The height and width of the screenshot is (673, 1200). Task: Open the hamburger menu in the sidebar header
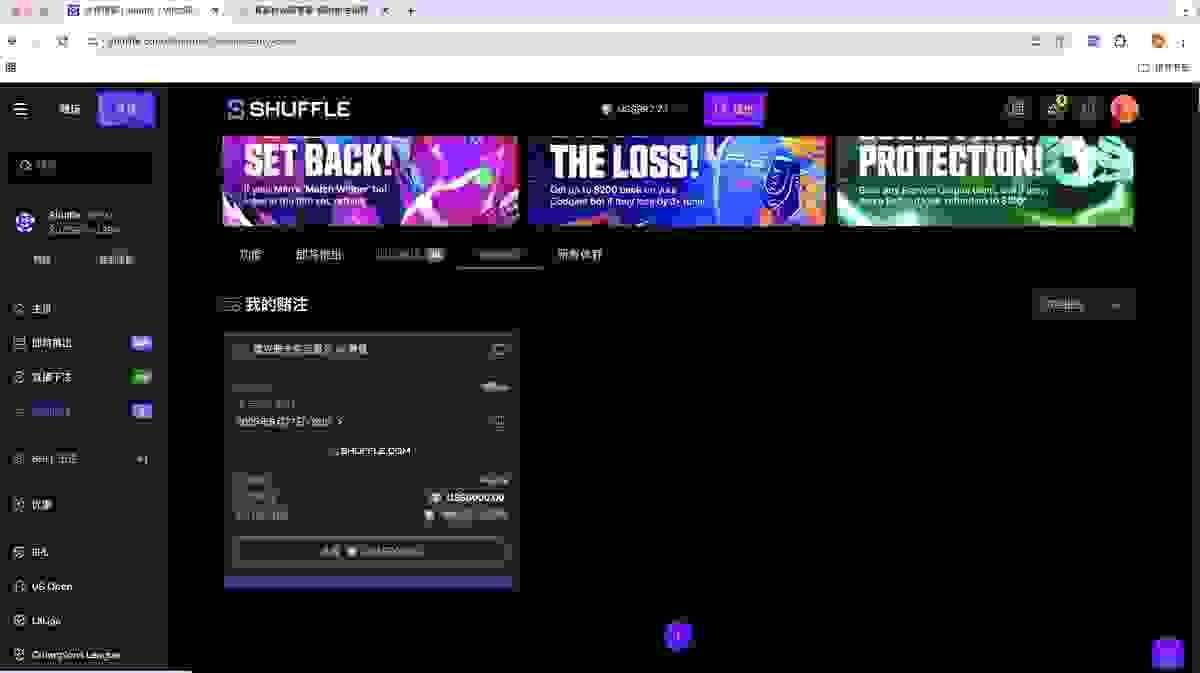pyautogui.click(x=21, y=109)
